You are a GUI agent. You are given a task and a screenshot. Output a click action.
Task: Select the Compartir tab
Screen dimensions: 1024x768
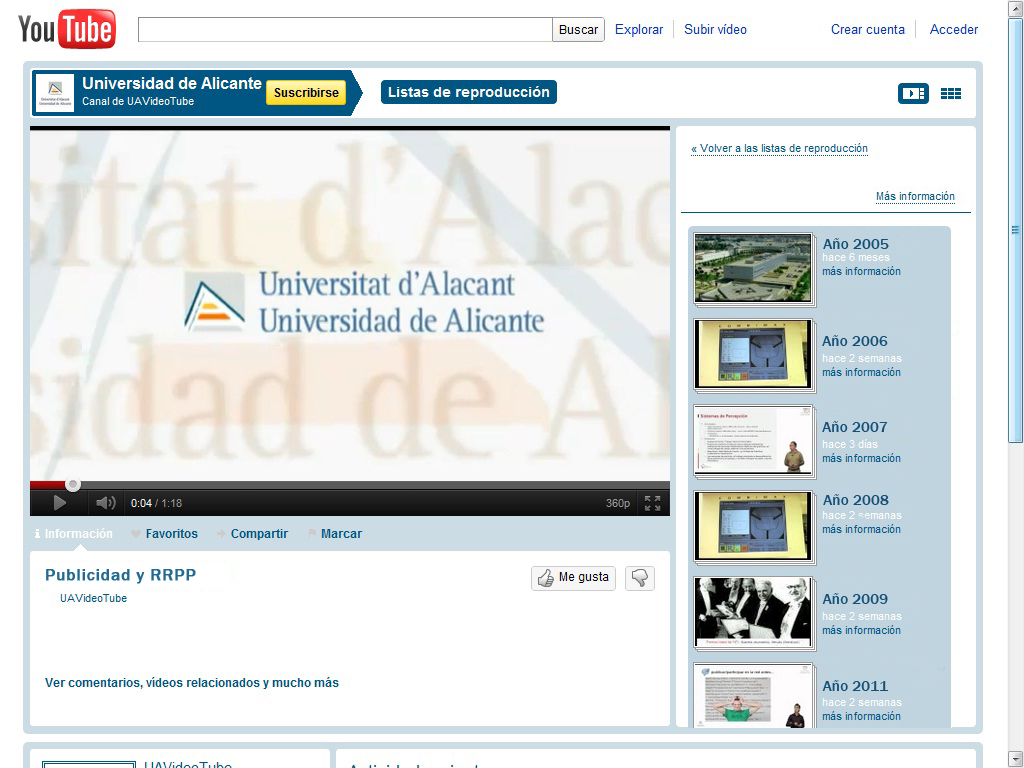[253, 534]
